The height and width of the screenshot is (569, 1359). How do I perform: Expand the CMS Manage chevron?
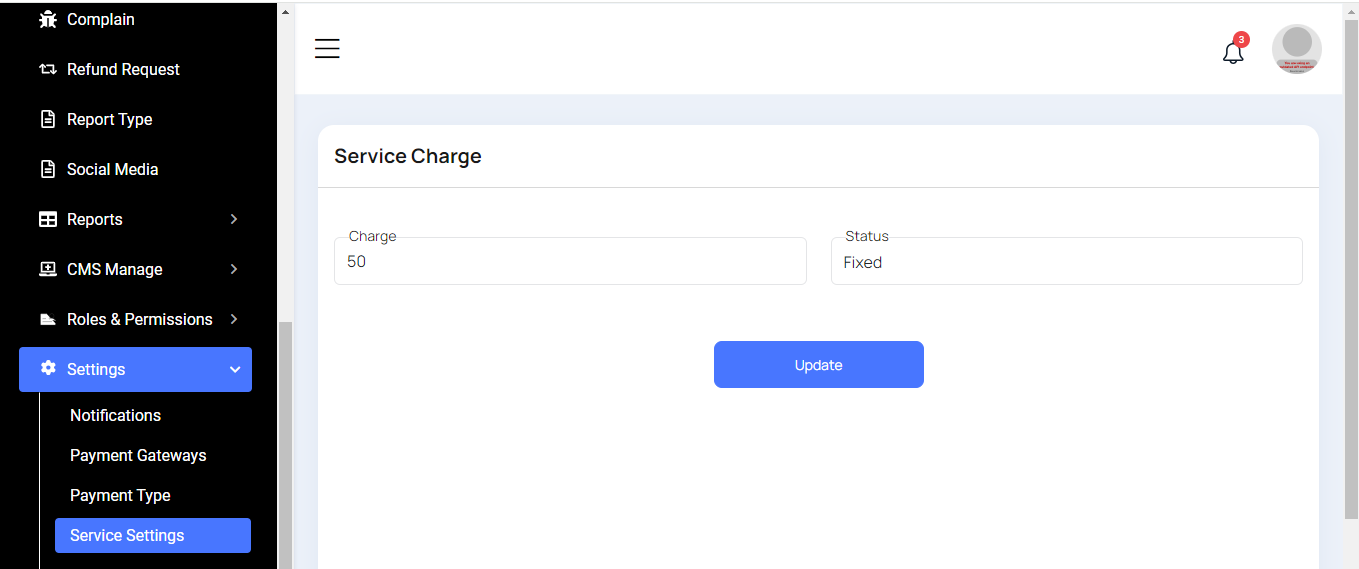pyautogui.click(x=234, y=269)
